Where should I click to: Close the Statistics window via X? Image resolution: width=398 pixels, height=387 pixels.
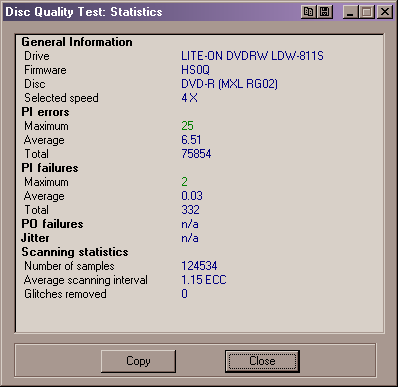385,12
